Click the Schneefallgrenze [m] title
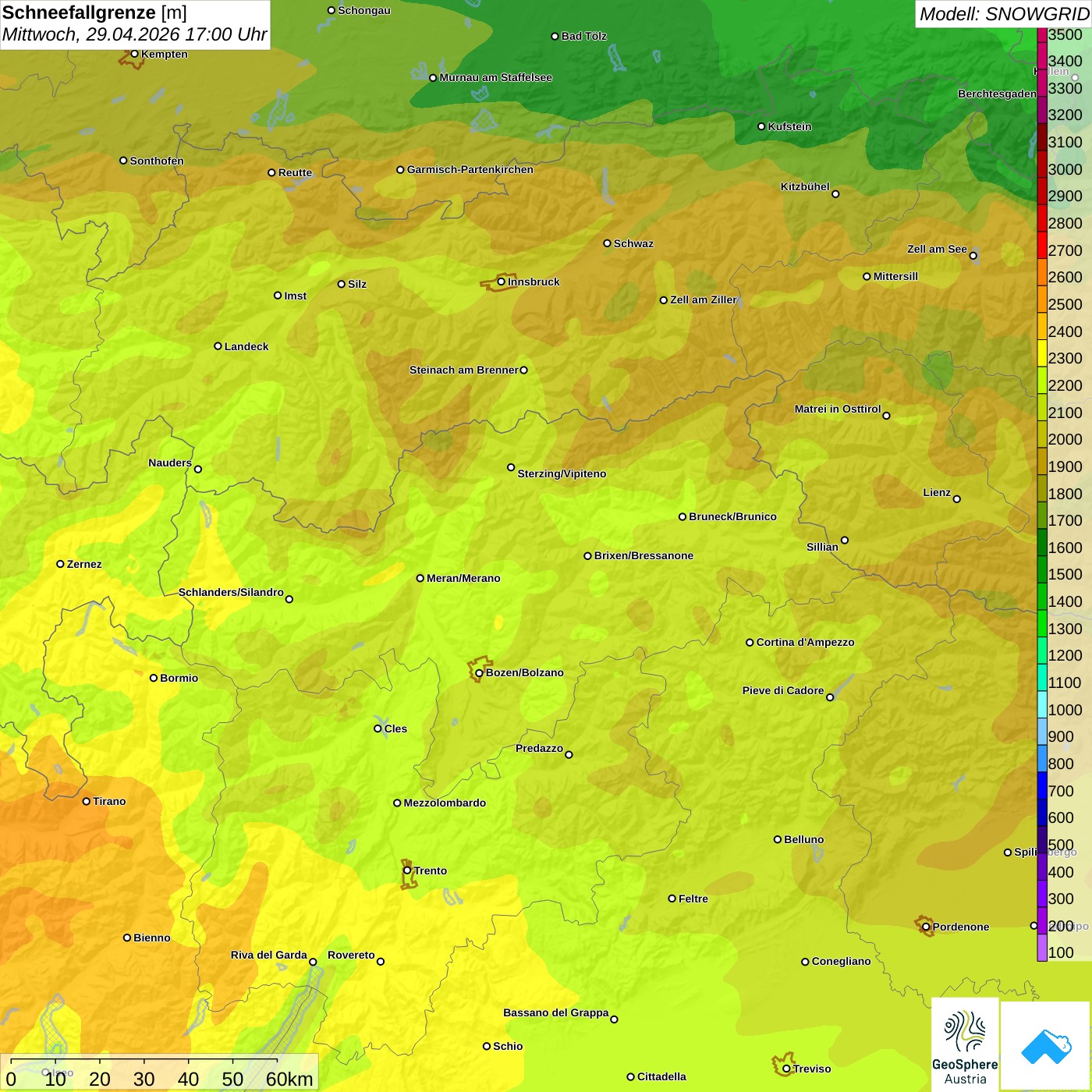 94,12
